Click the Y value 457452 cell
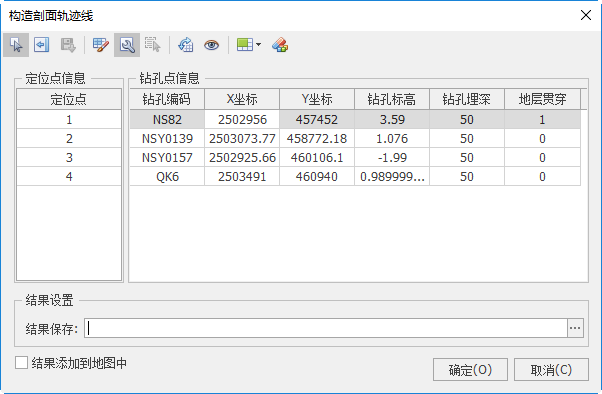 pyautogui.click(x=317, y=119)
